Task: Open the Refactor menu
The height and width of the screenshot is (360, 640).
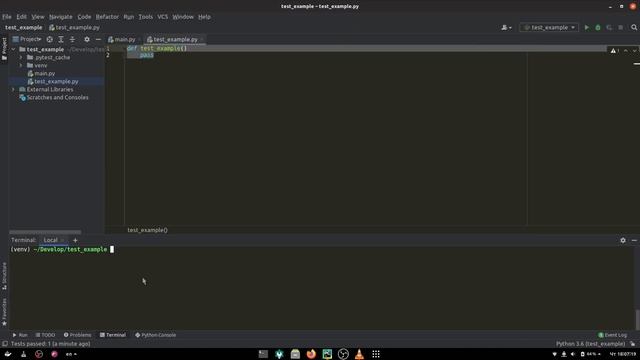Action: point(107,17)
